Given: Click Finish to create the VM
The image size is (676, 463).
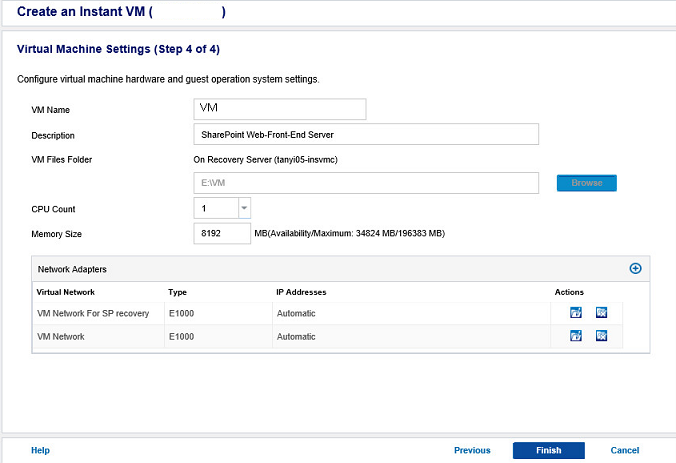Looking at the screenshot, I should (548, 450).
